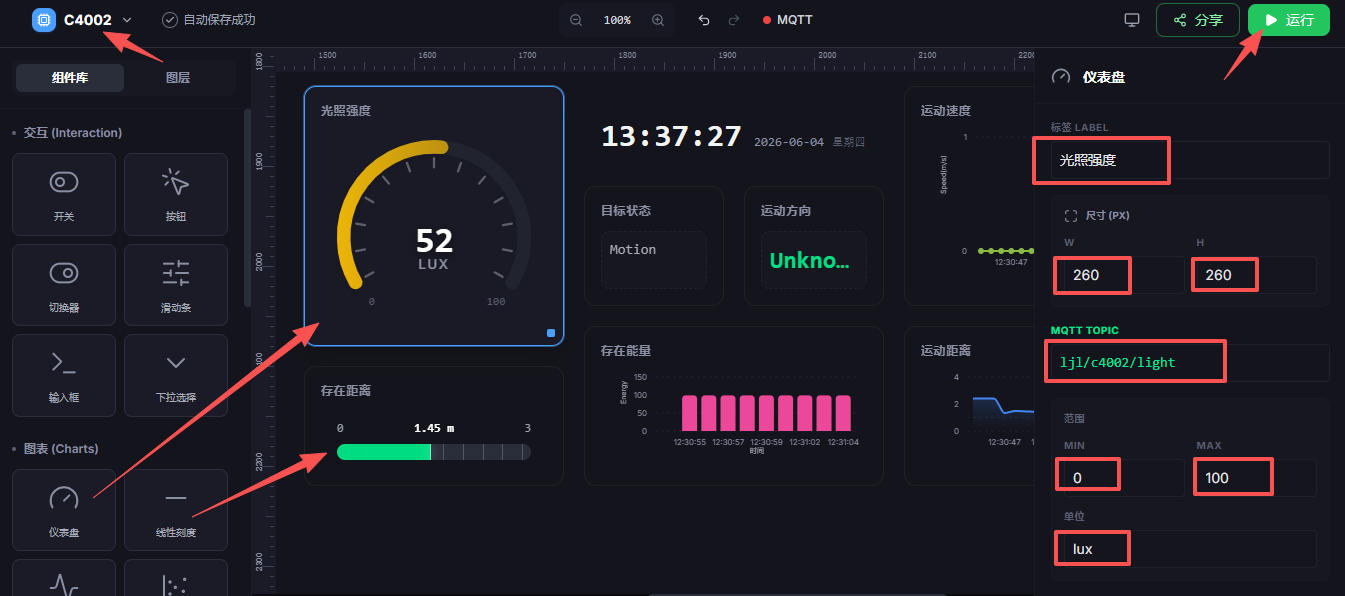Select the 运动方向 Unknown widget
Viewport: 1345px width, 596px height.
813,245
